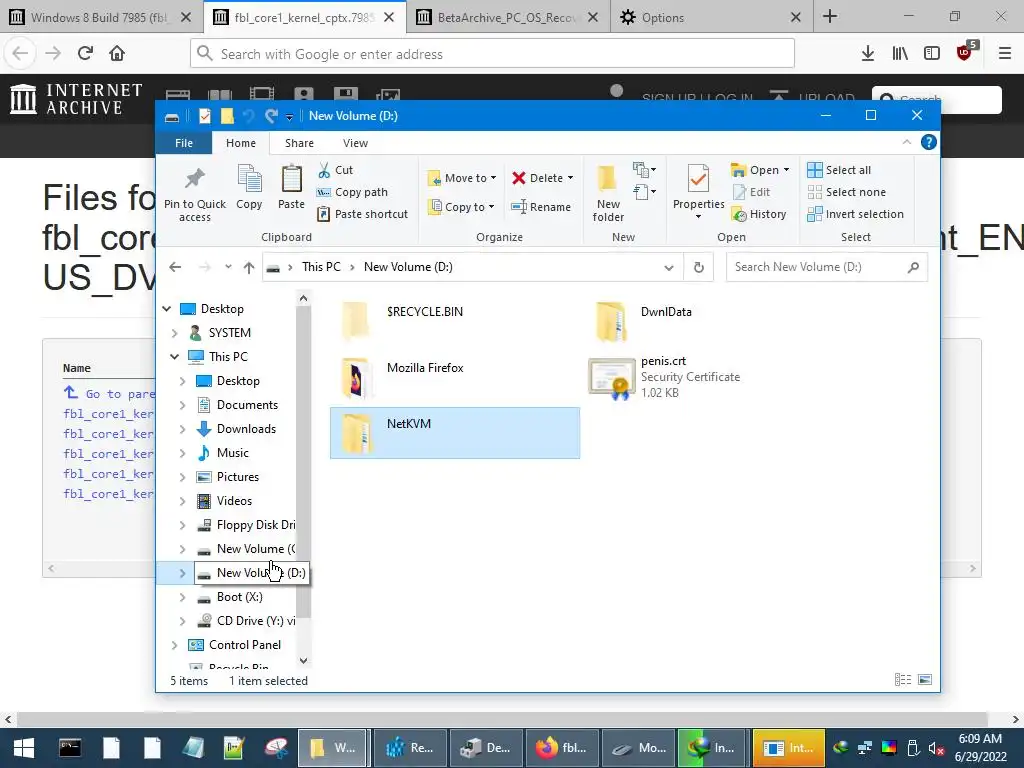
Task: Click Firefox home button
Action: (x=117, y=54)
